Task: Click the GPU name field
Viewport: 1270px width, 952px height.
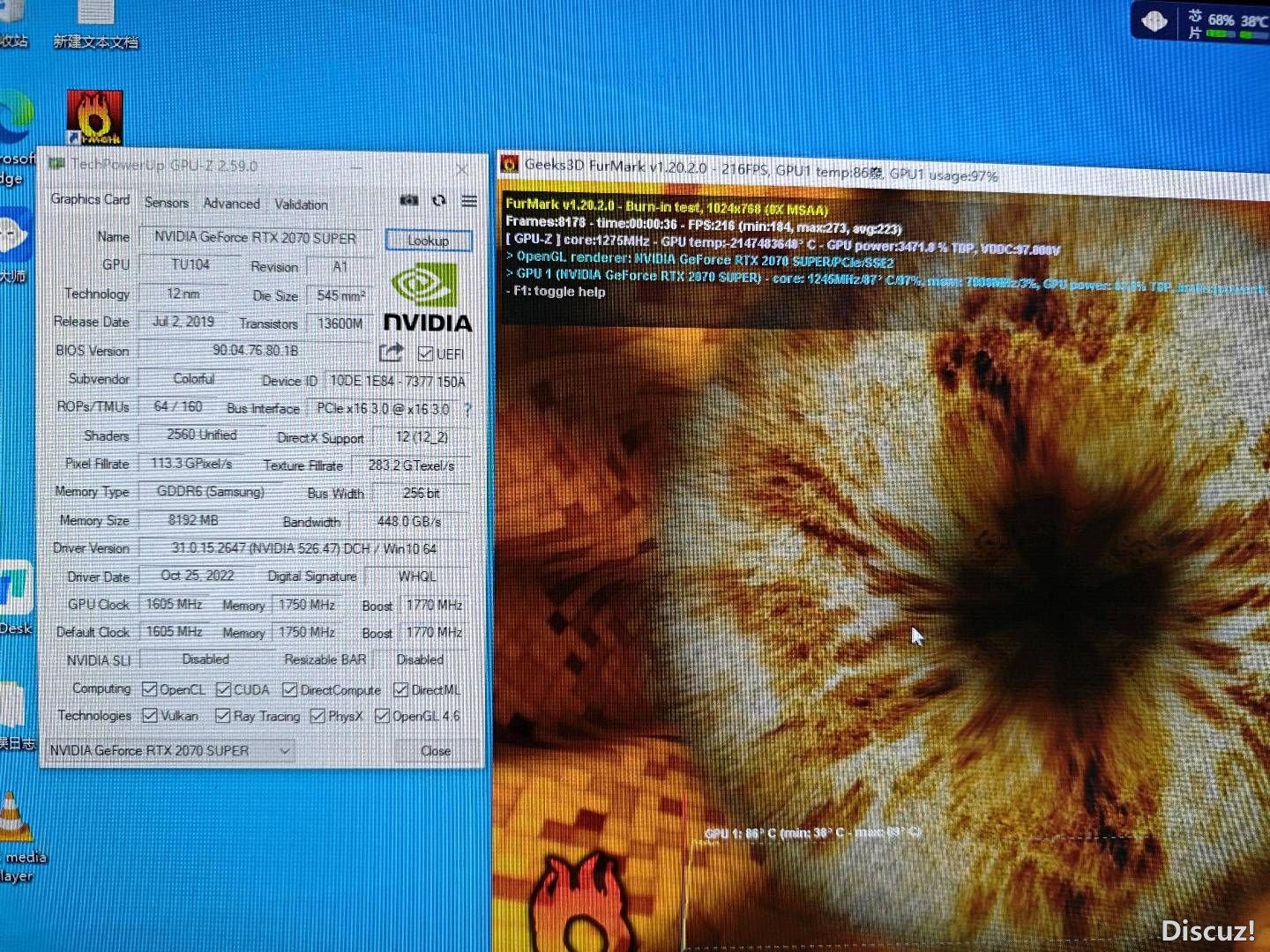Action: click(x=255, y=237)
